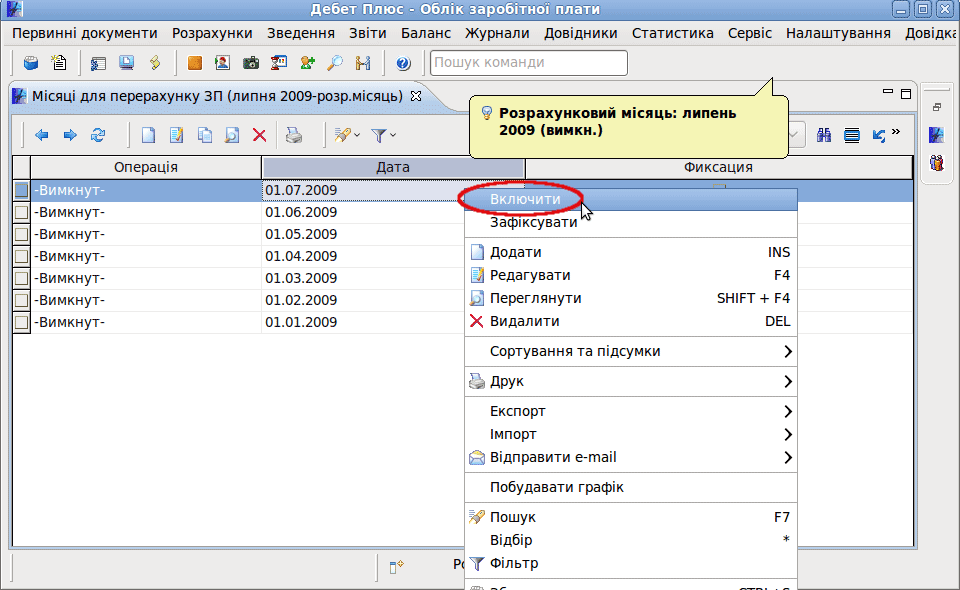Screen dimensions: 960x590
Task: Toggle checkbox for the 01.02.2009 row
Action: (21, 301)
